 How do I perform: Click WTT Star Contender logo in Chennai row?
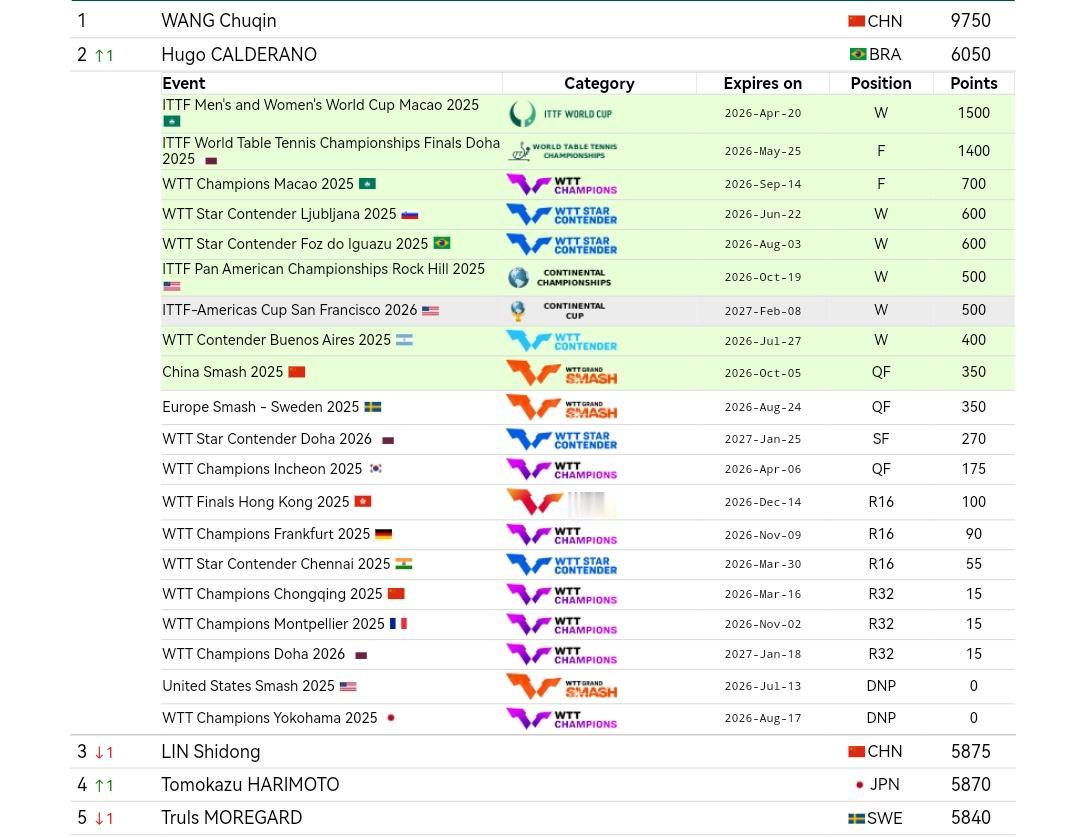point(562,564)
